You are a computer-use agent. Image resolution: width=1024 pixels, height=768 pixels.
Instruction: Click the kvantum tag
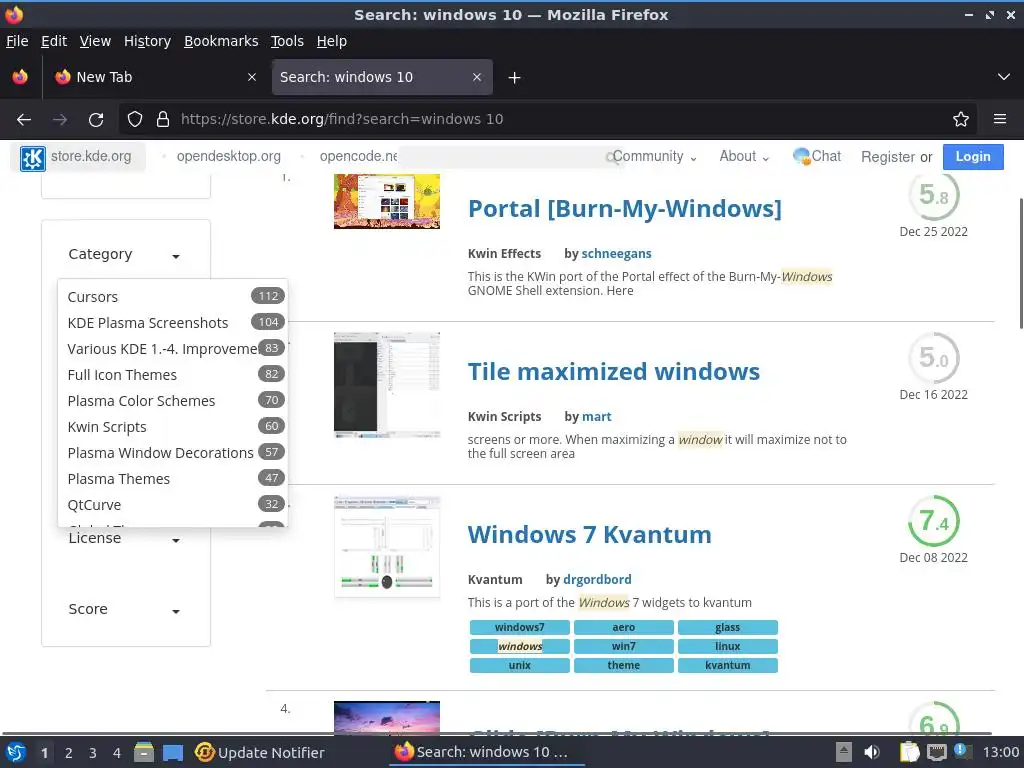pyautogui.click(x=728, y=665)
